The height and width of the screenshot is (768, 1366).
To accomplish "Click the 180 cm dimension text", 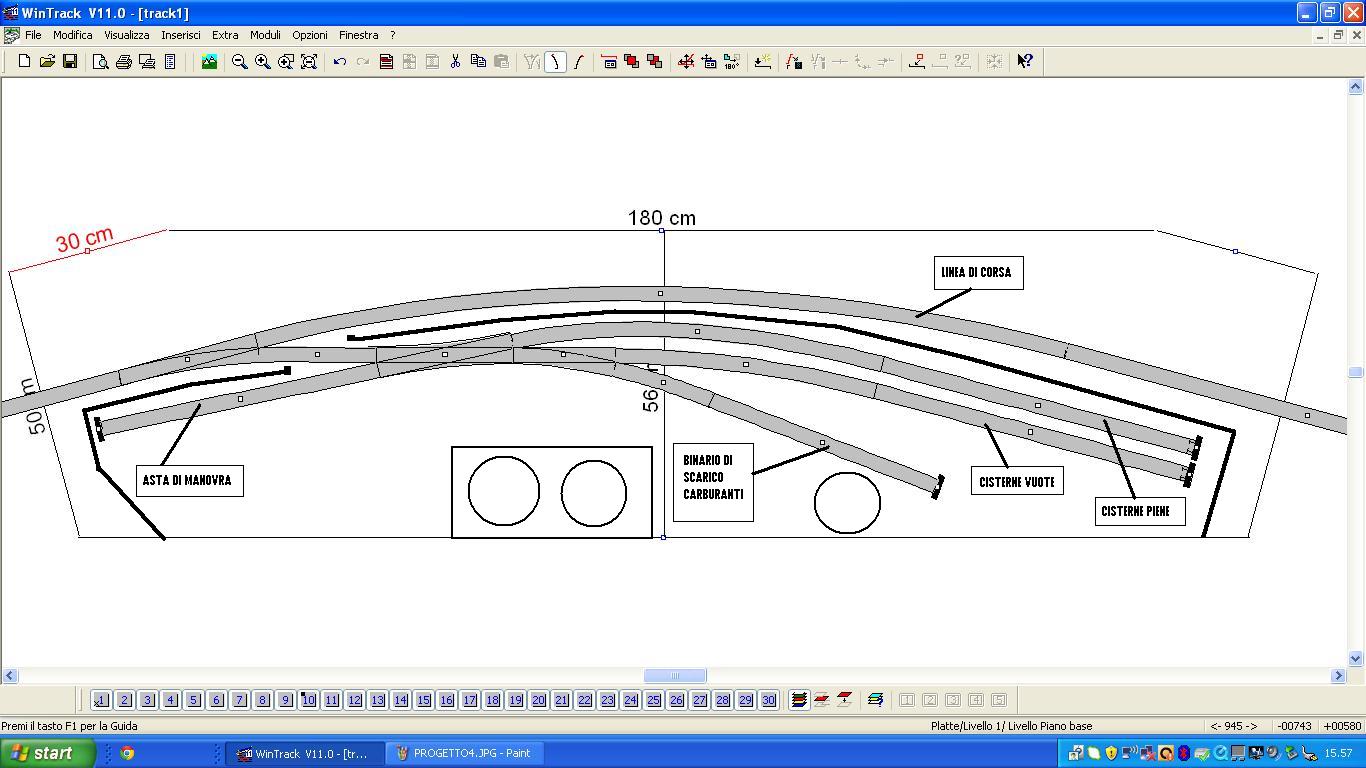I will [x=662, y=218].
